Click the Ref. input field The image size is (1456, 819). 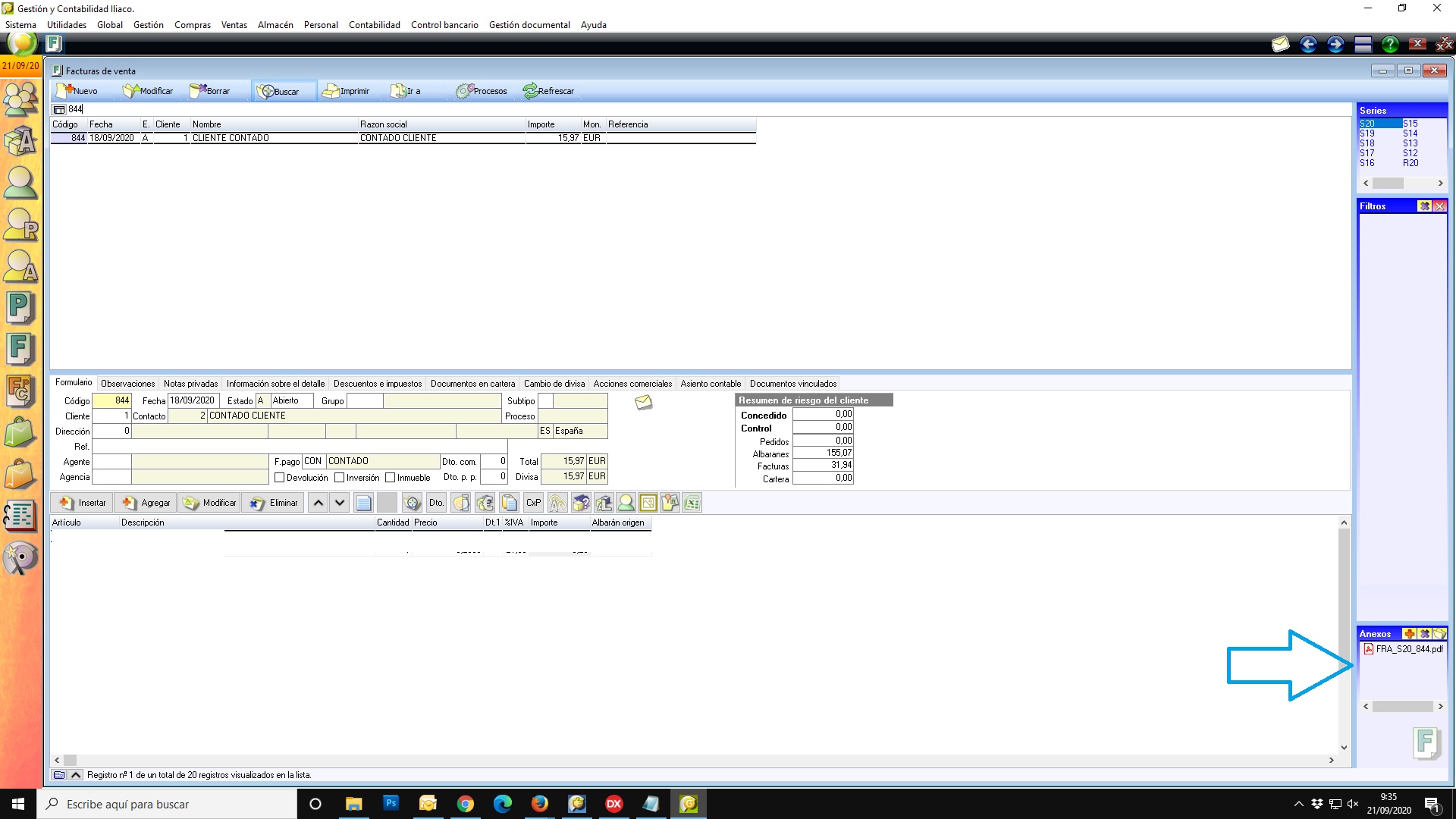(x=300, y=447)
